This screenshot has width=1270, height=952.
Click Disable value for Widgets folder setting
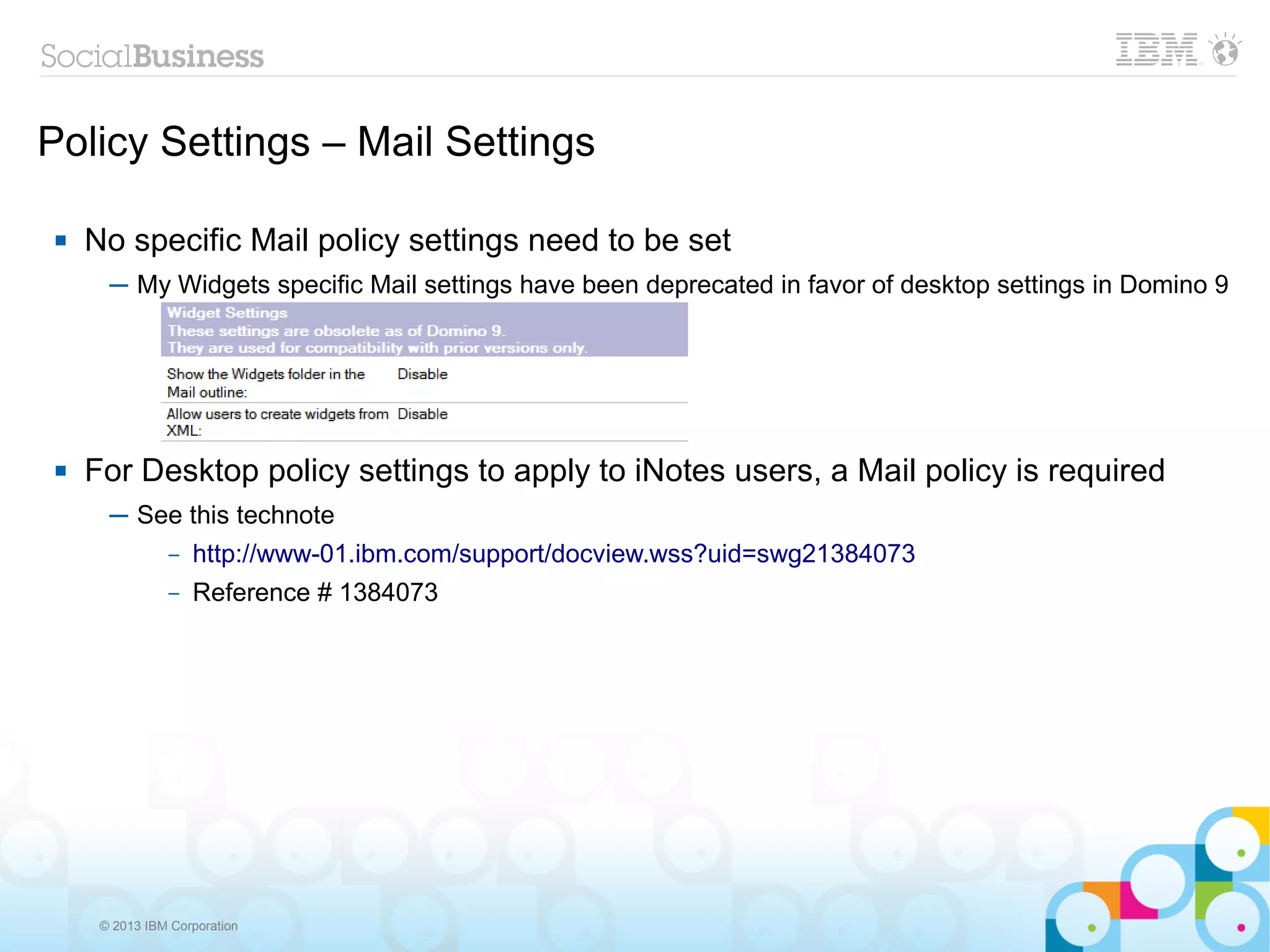coord(422,374)
